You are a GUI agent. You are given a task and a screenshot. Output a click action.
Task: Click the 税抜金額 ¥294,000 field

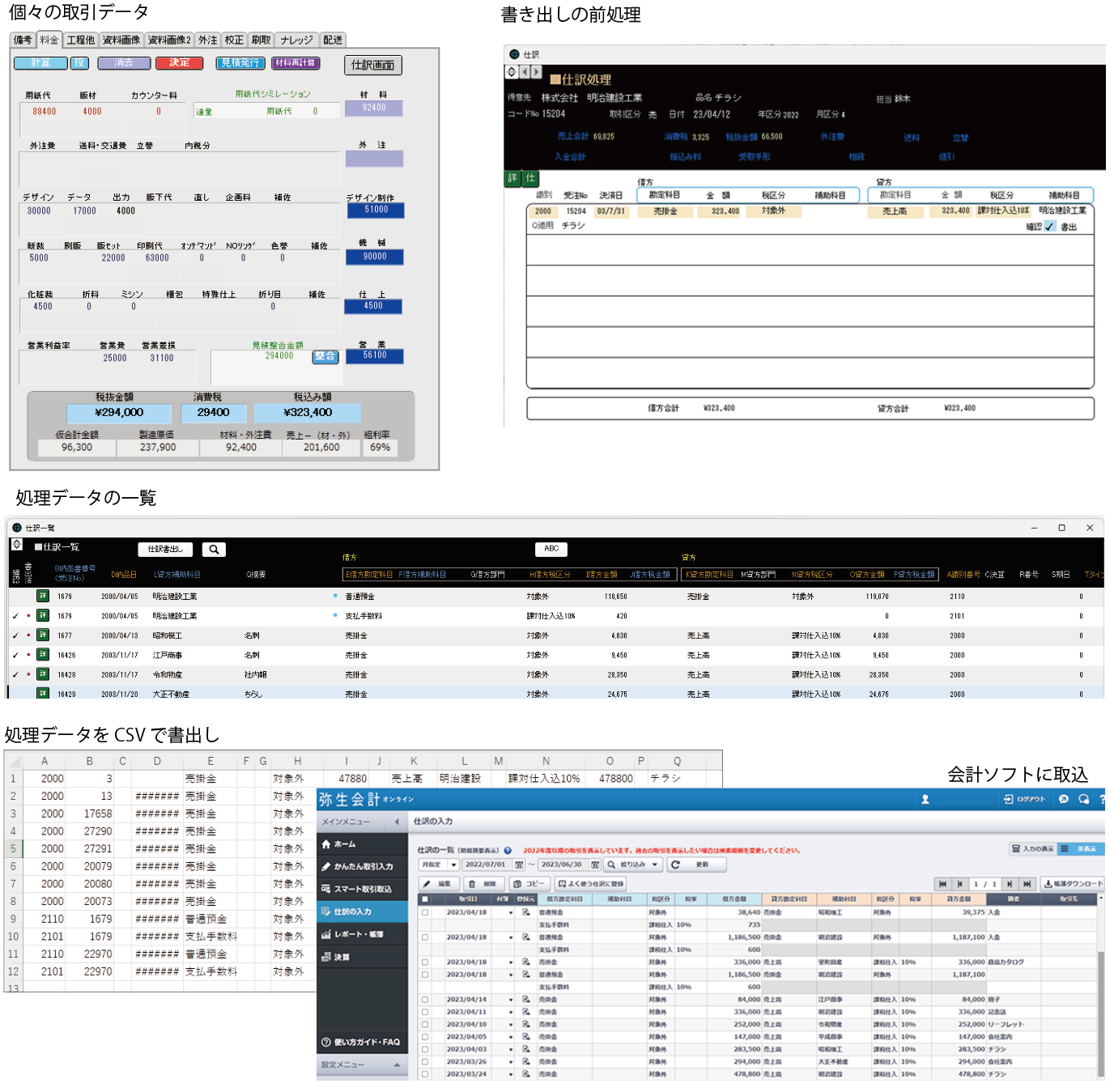point(119,413)
